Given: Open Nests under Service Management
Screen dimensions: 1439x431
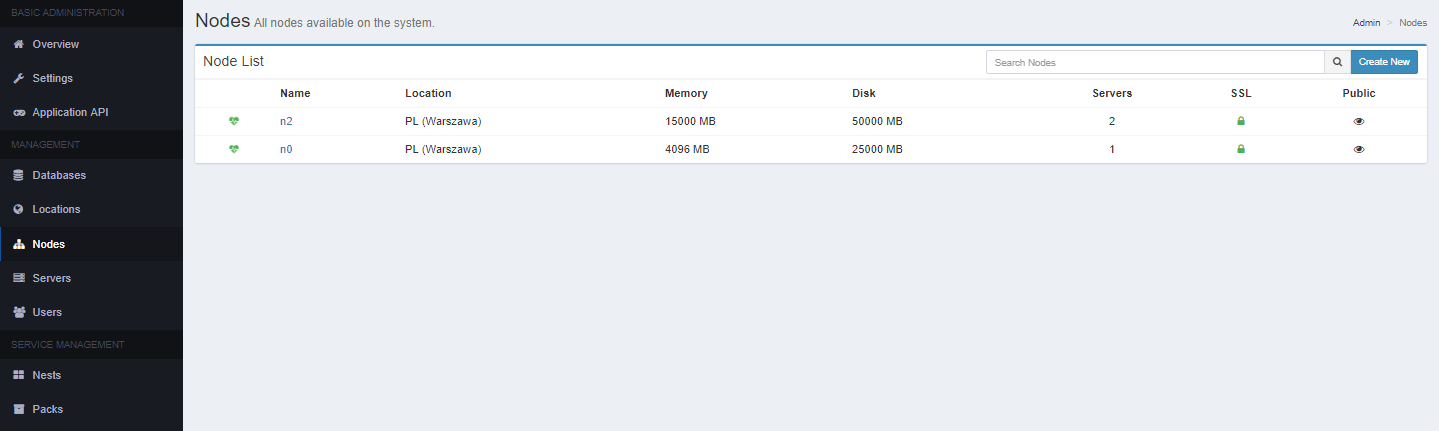Looking at the screenshot, I should (46, 375).
